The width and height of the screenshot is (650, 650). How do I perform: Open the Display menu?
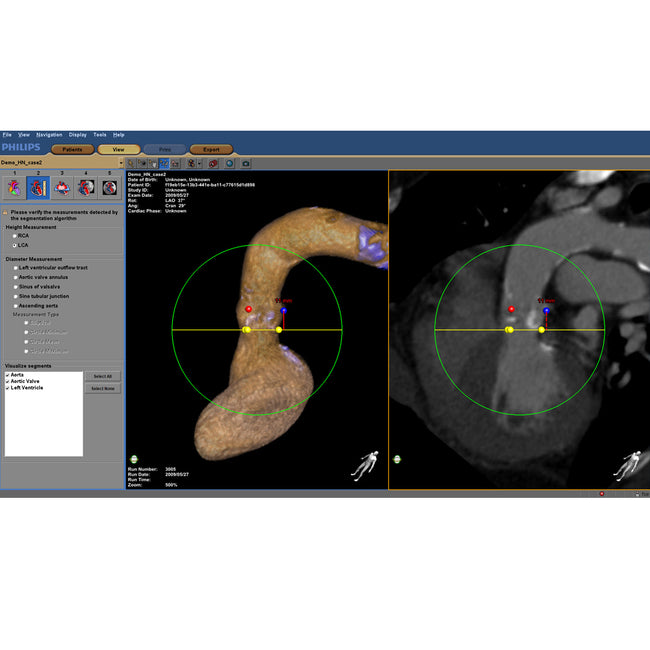point(77,134)
